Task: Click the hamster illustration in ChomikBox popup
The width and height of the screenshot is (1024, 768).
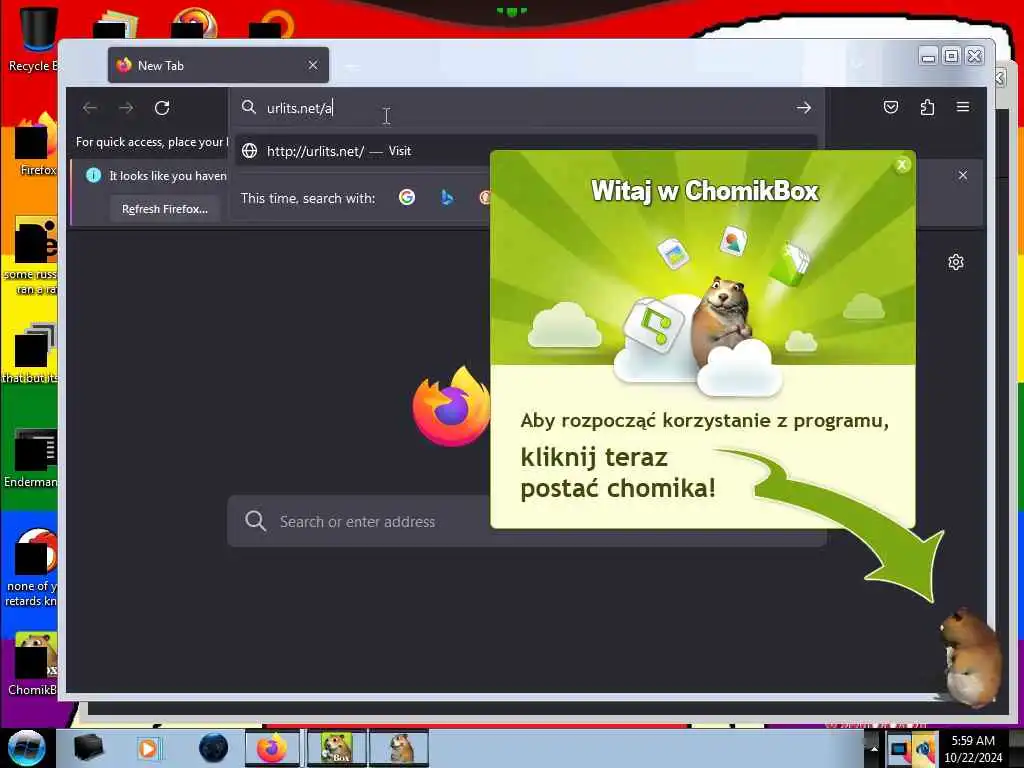Action: tap(722, 321)
